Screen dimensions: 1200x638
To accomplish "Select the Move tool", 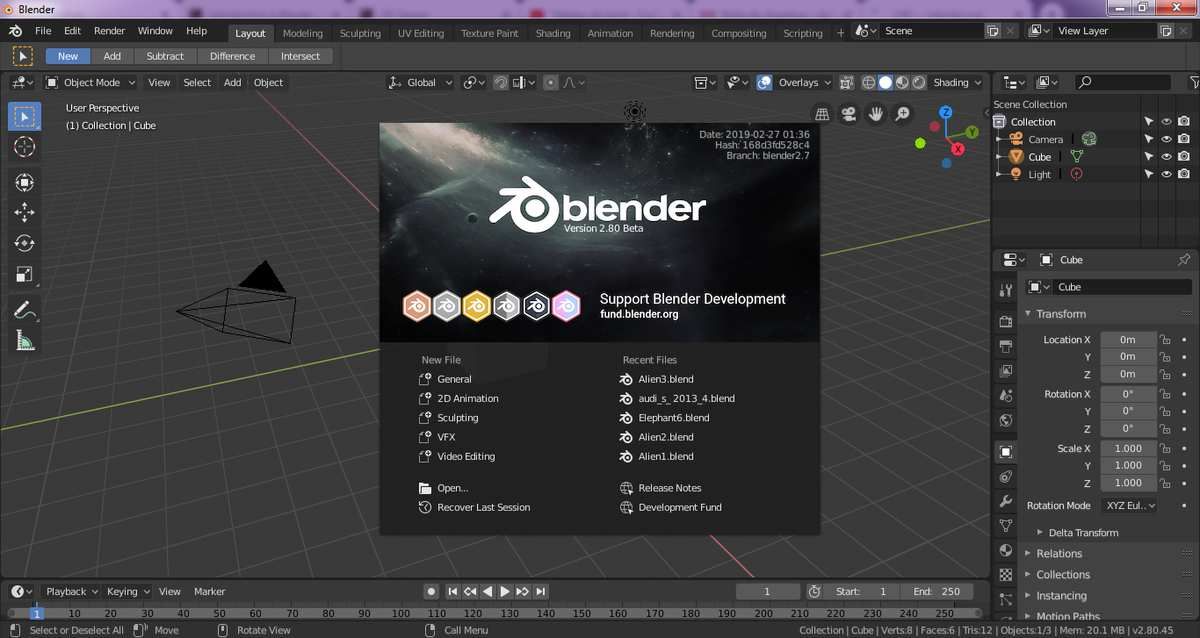I will 25,213.
